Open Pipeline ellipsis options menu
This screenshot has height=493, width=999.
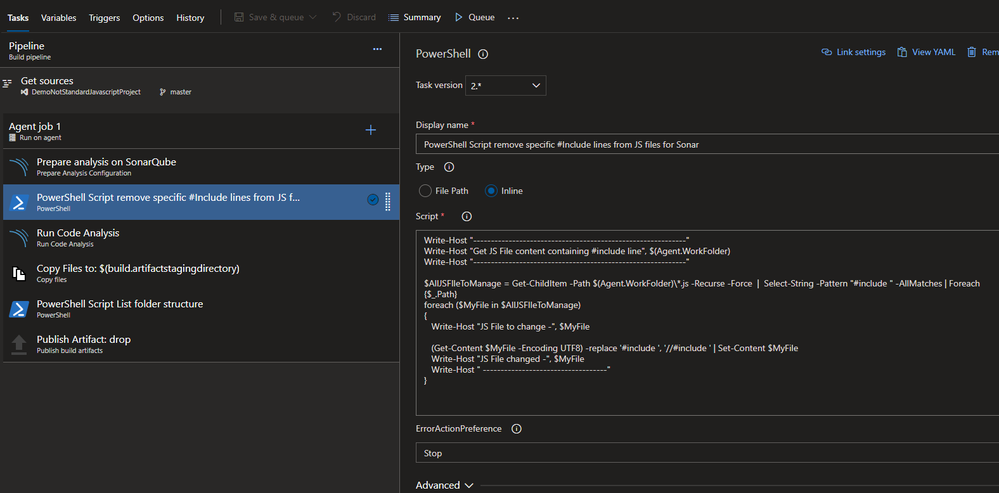tap(377, 49)
